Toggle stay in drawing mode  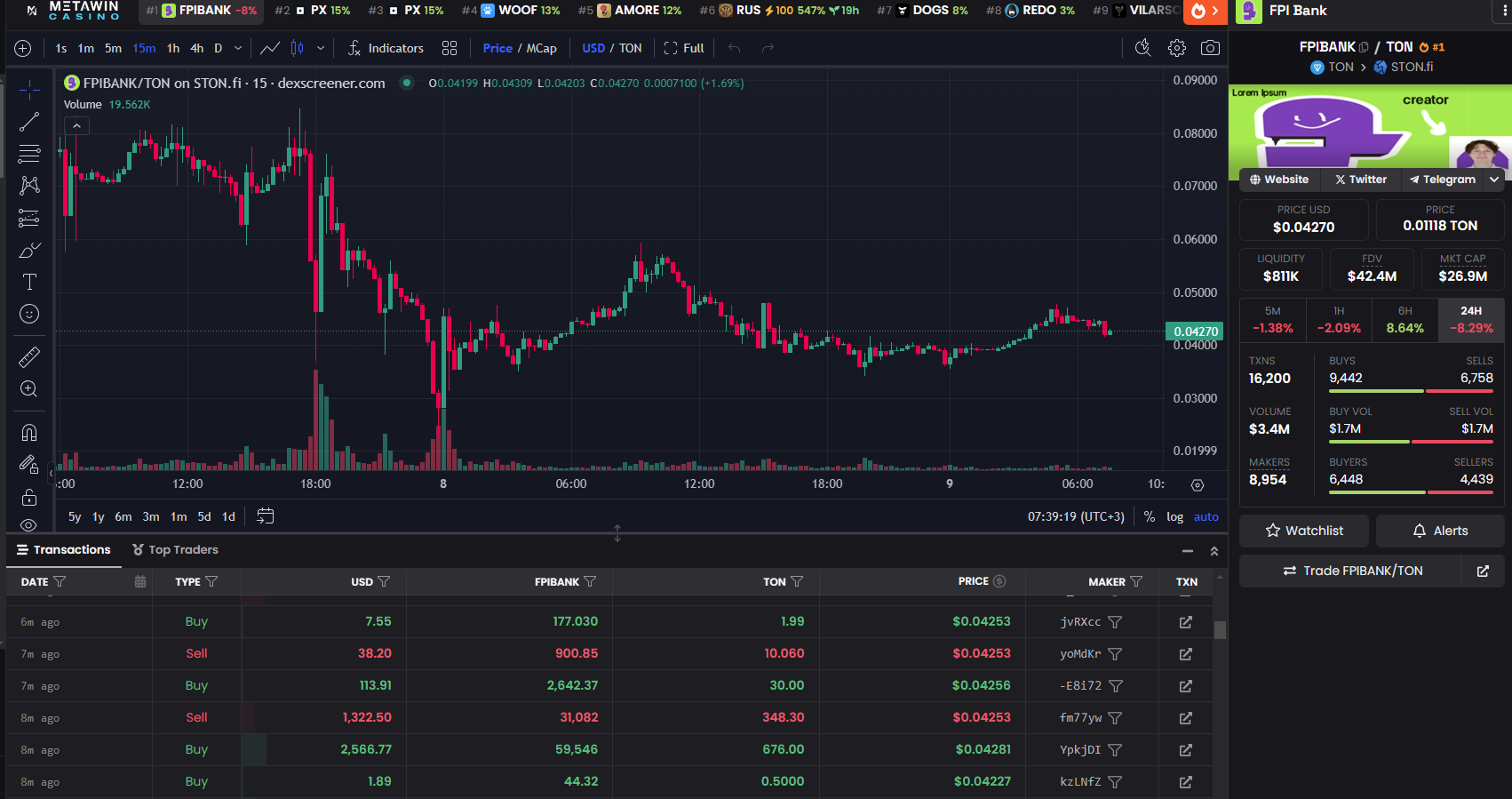[29, 465]
